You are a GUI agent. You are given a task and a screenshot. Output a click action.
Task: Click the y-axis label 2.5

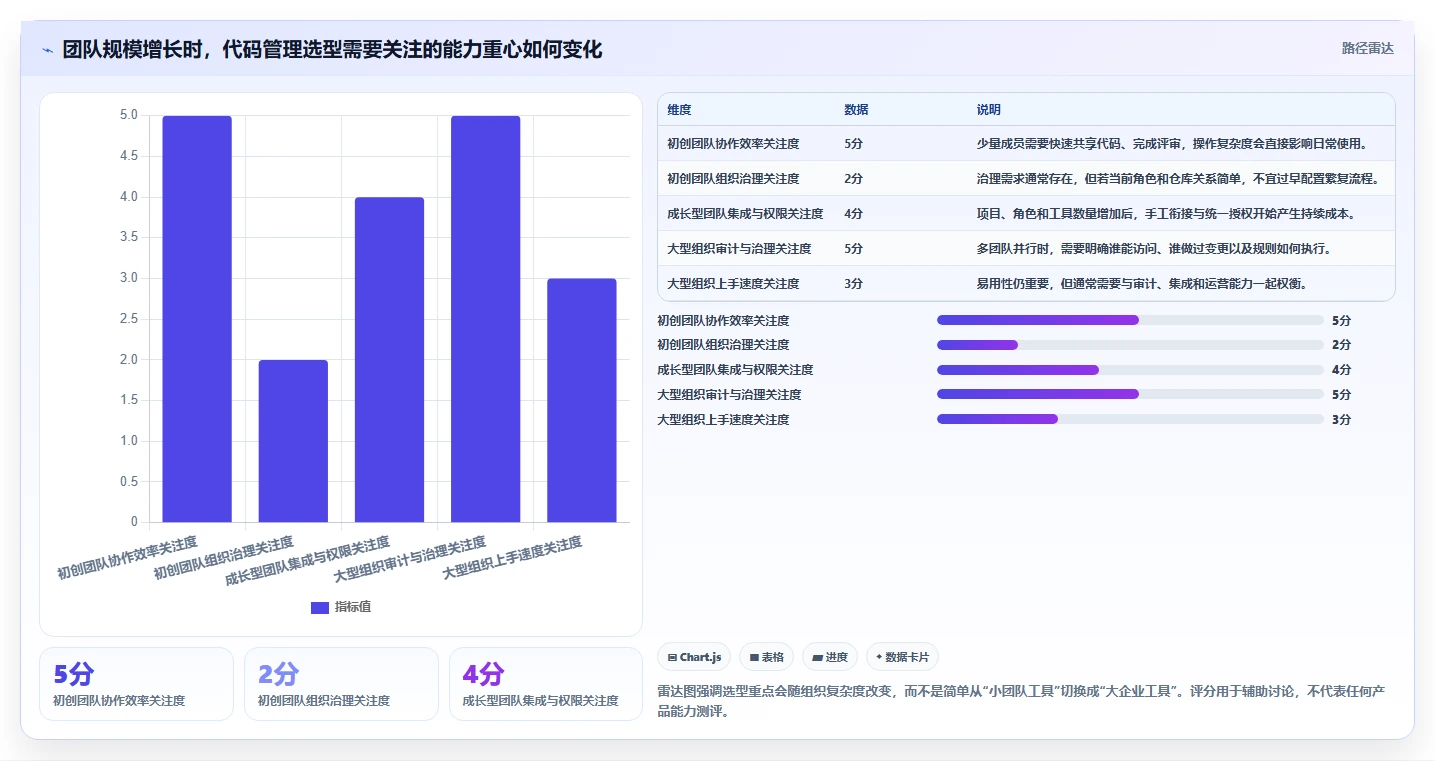pyautogui.click(x=128, y=319)
